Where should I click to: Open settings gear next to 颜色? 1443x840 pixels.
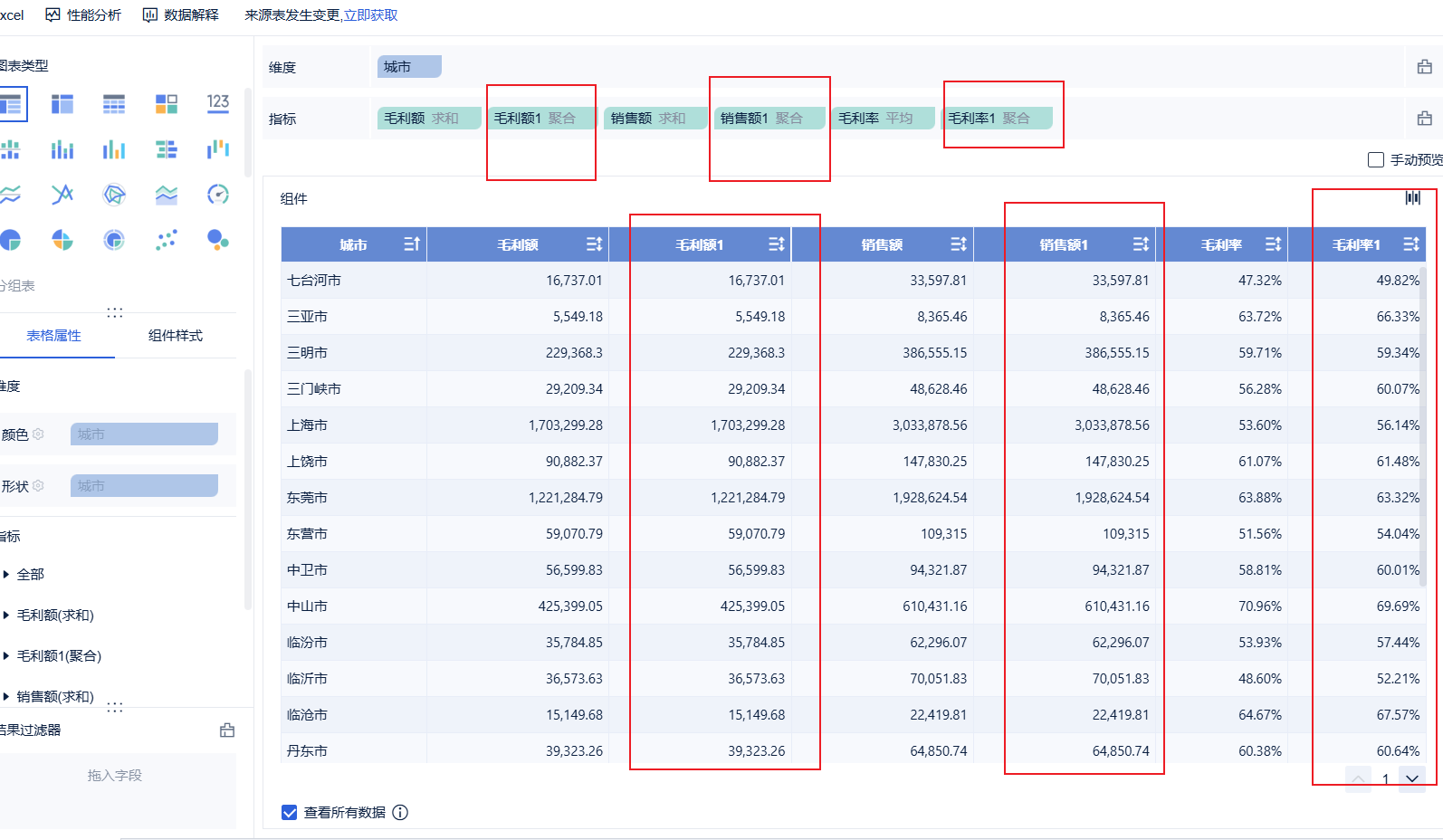point(38,434)
